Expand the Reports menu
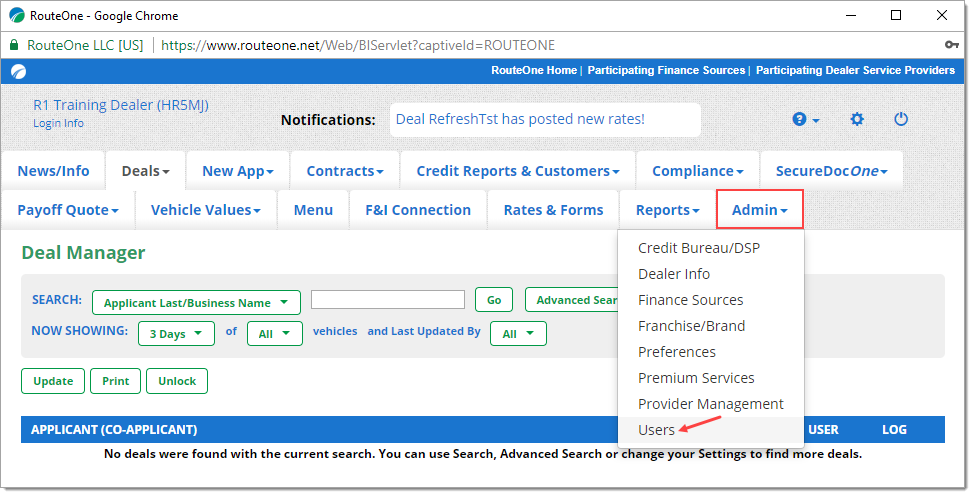The width and height of the screenshot is (972, 495). tap(668, 210)
